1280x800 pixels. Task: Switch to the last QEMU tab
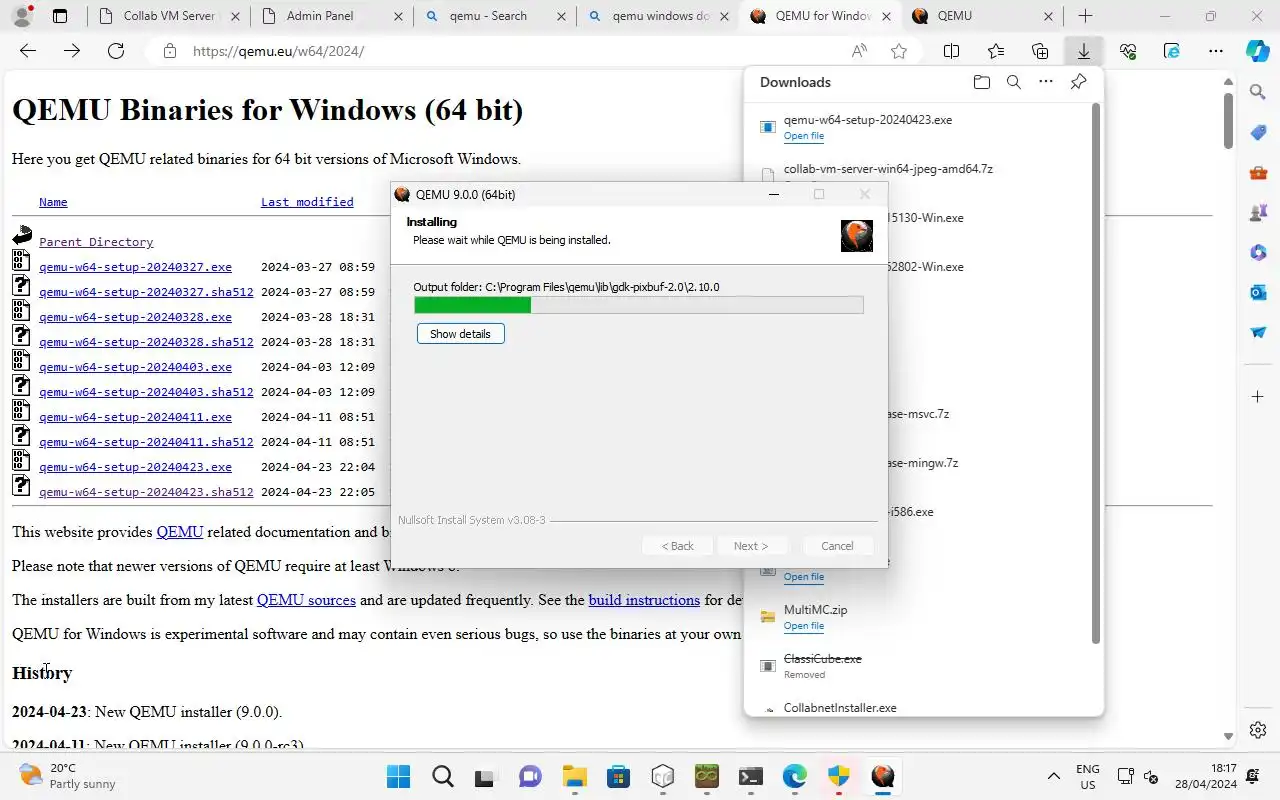click(983, 16)
